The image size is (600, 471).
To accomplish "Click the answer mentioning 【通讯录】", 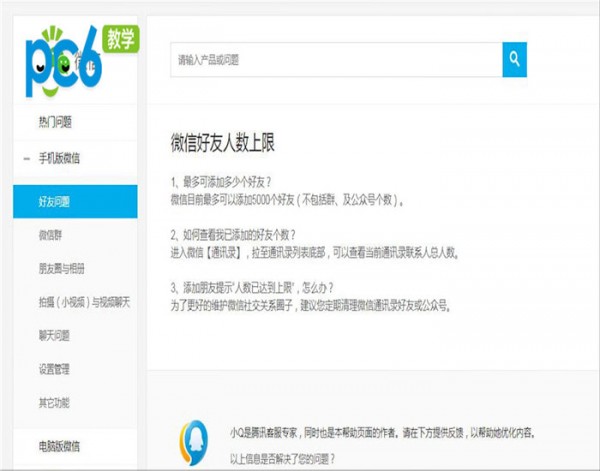I will [x=315, y=253].
